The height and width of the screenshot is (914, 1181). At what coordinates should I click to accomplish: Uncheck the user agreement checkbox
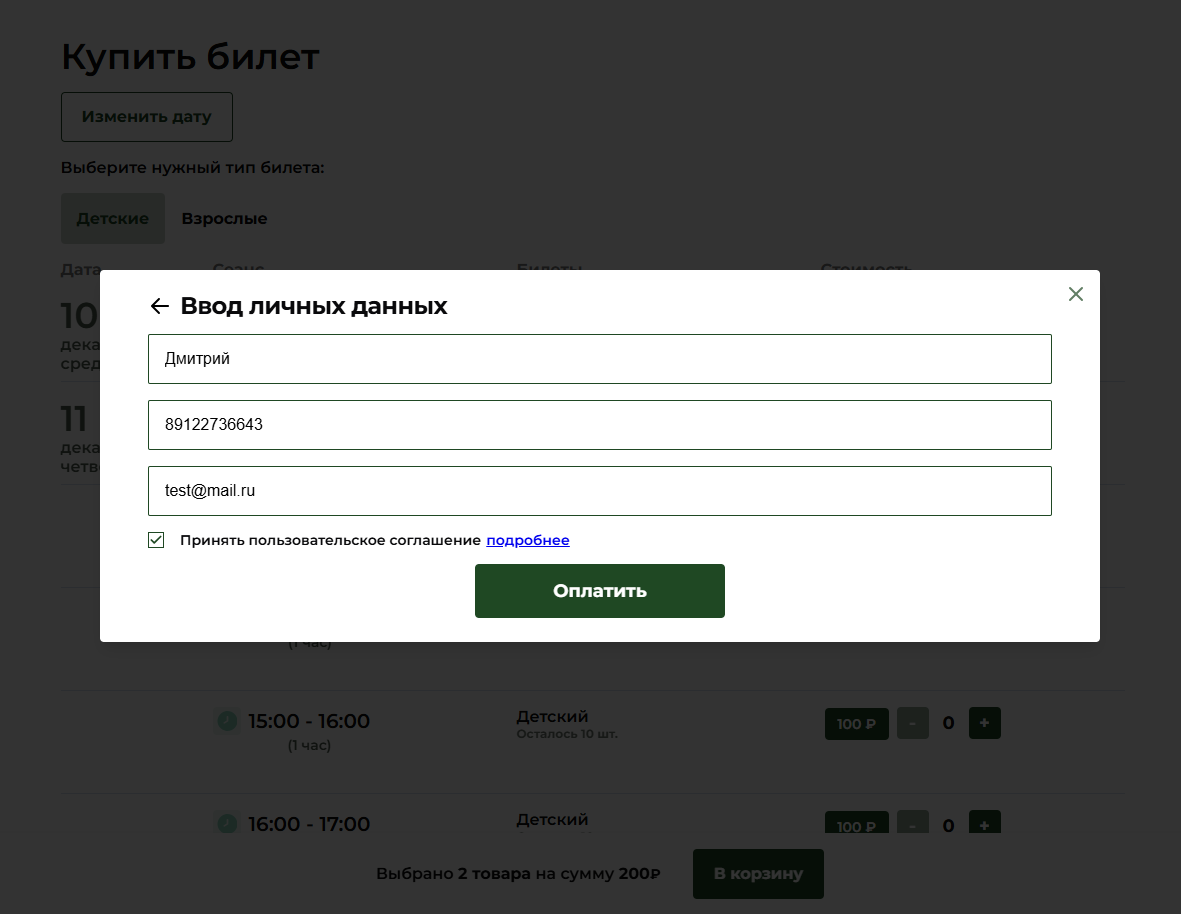click(156, 540)
